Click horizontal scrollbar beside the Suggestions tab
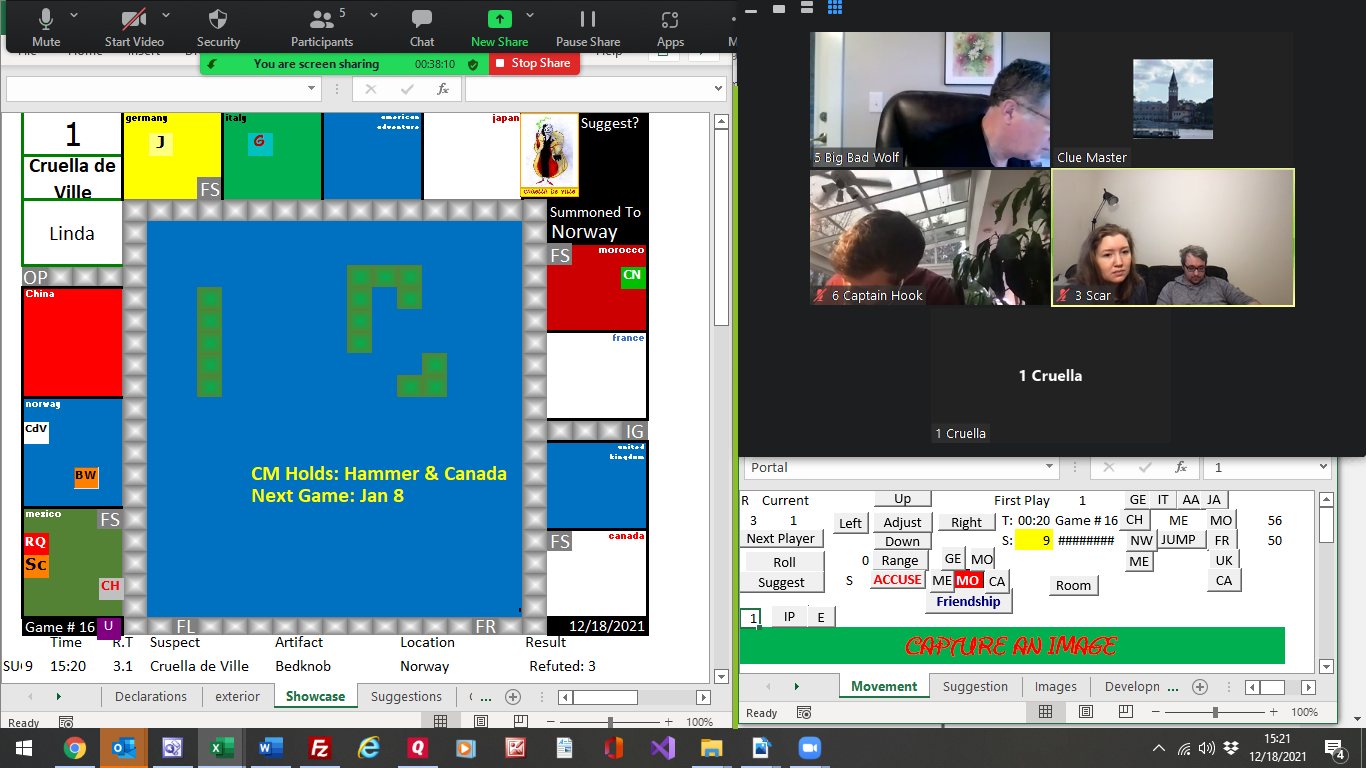The width and height of the screenshot is (1366, 768). point(634,697)
